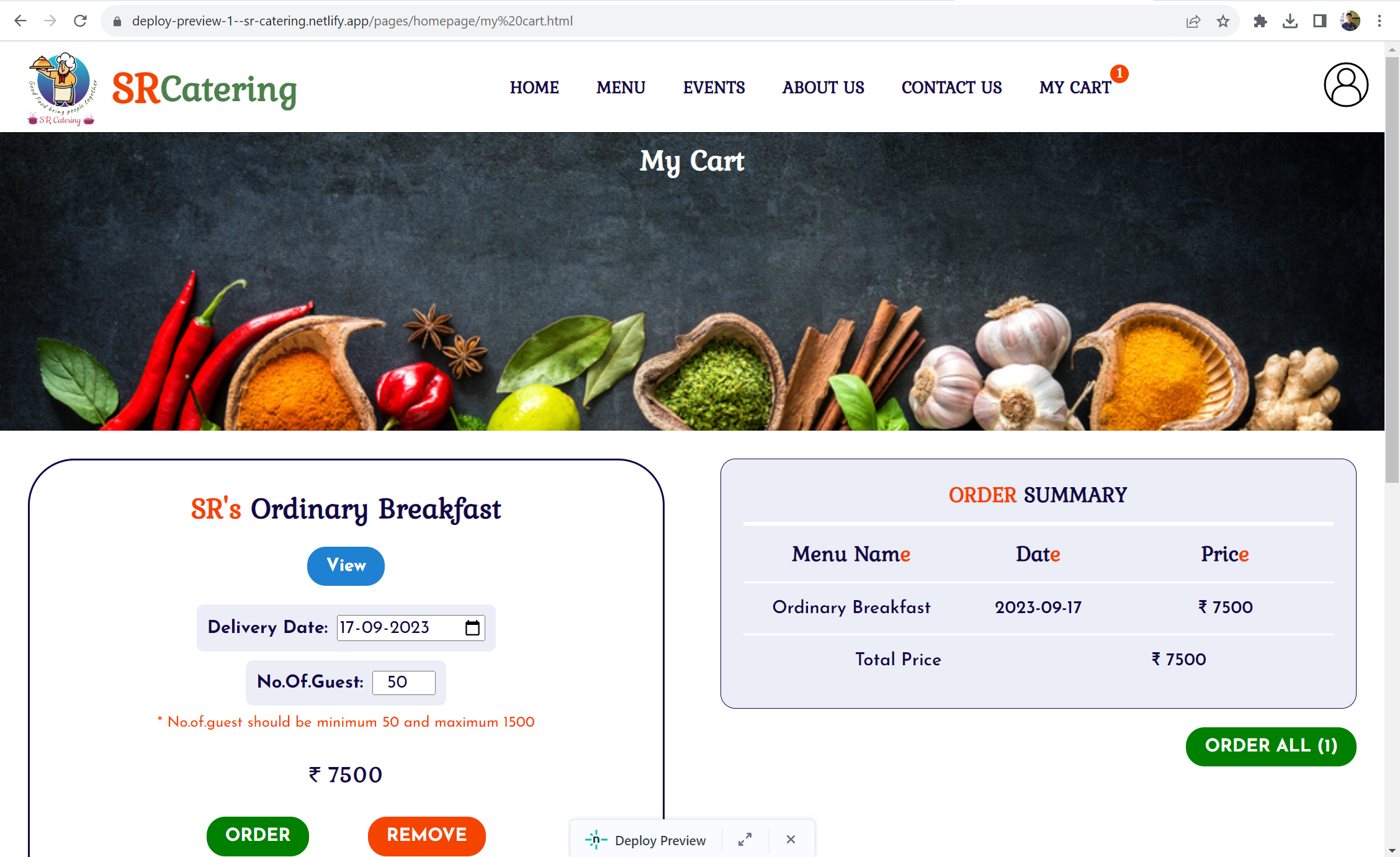Share this page via share icon
The image size is (1400, 857).
[1193, 22]
